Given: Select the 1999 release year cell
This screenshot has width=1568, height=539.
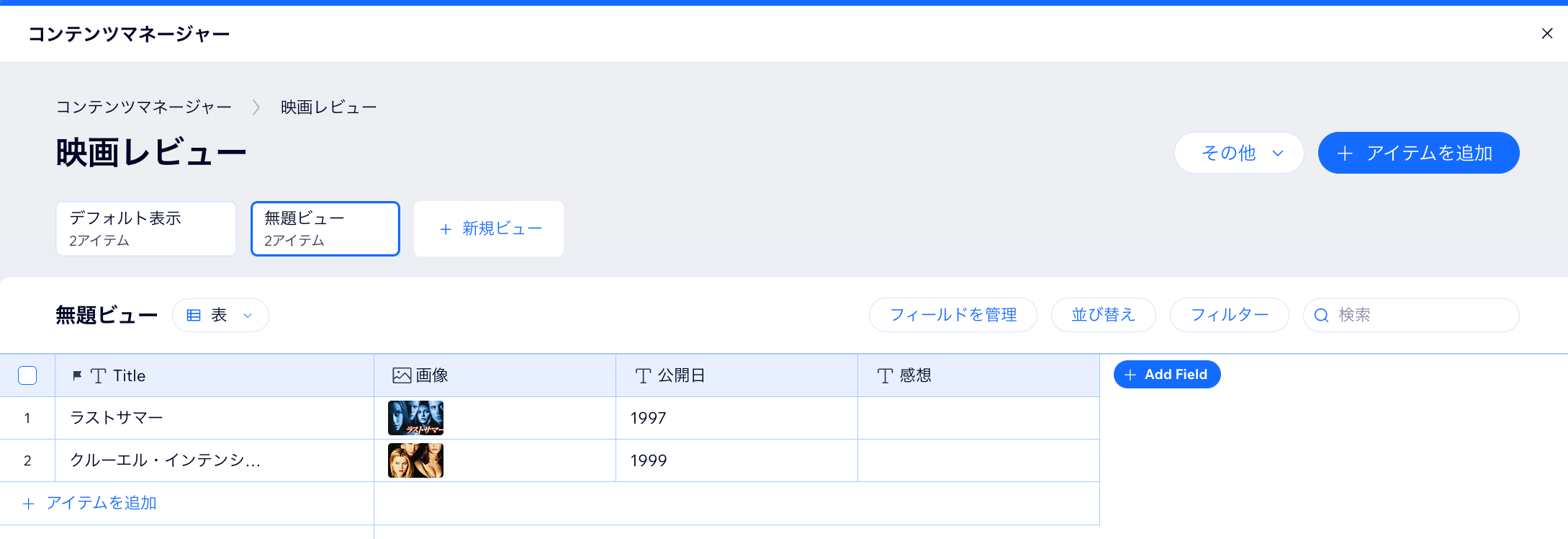Looking at the screenshot, I should pyautogui.click(x=736, y=460).
